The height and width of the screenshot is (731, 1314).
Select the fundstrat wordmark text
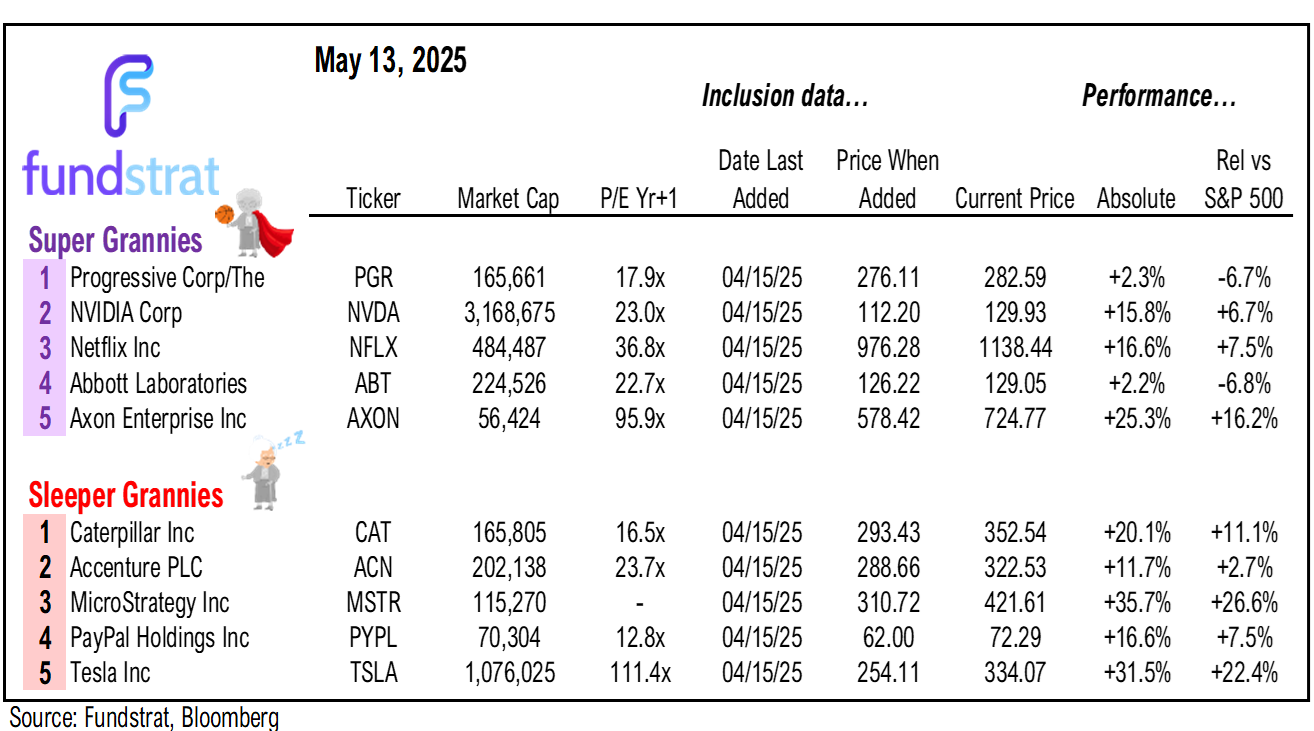119,177
